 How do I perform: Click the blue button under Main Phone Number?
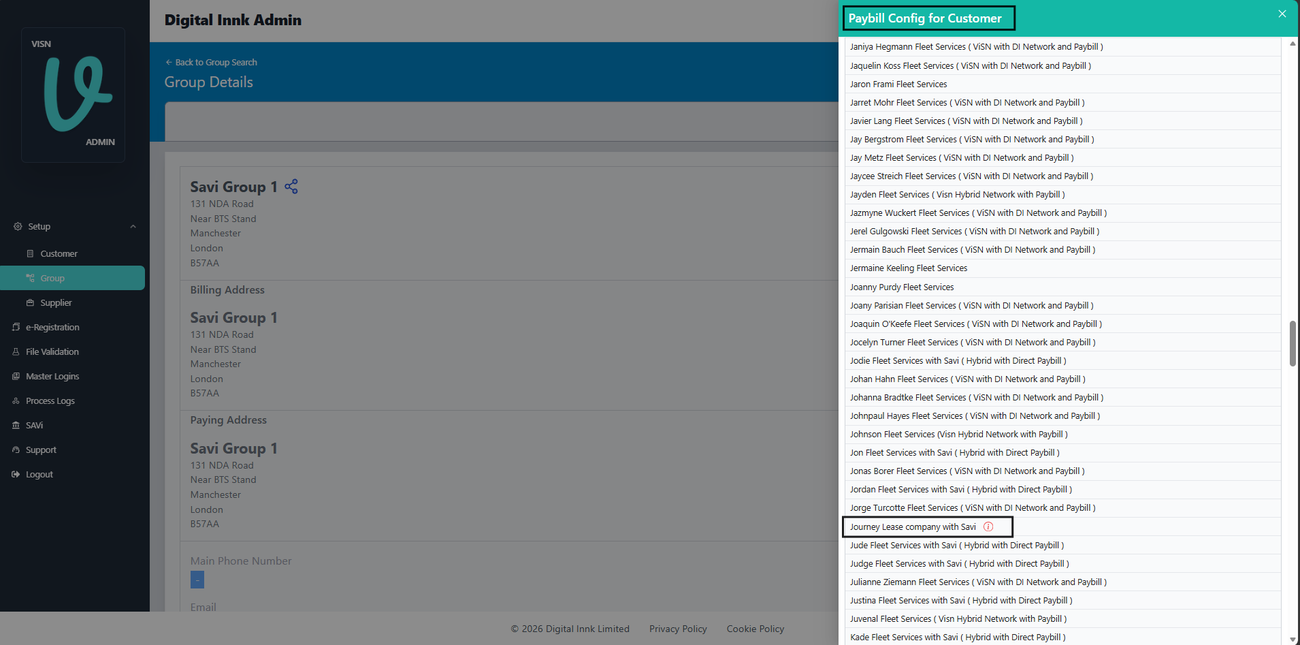197,580
